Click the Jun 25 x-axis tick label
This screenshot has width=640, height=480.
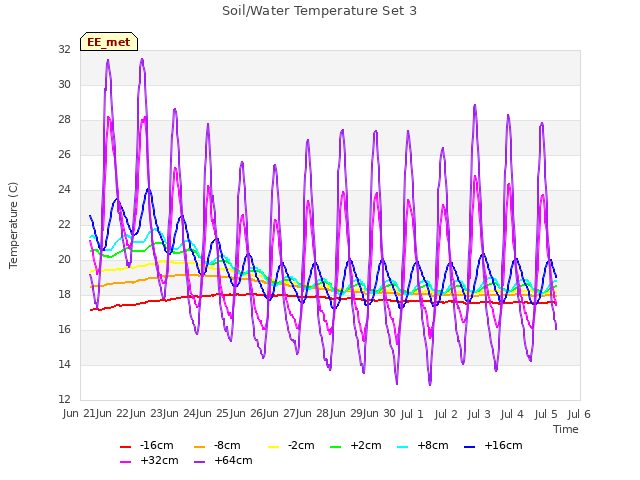coord(213,414)
